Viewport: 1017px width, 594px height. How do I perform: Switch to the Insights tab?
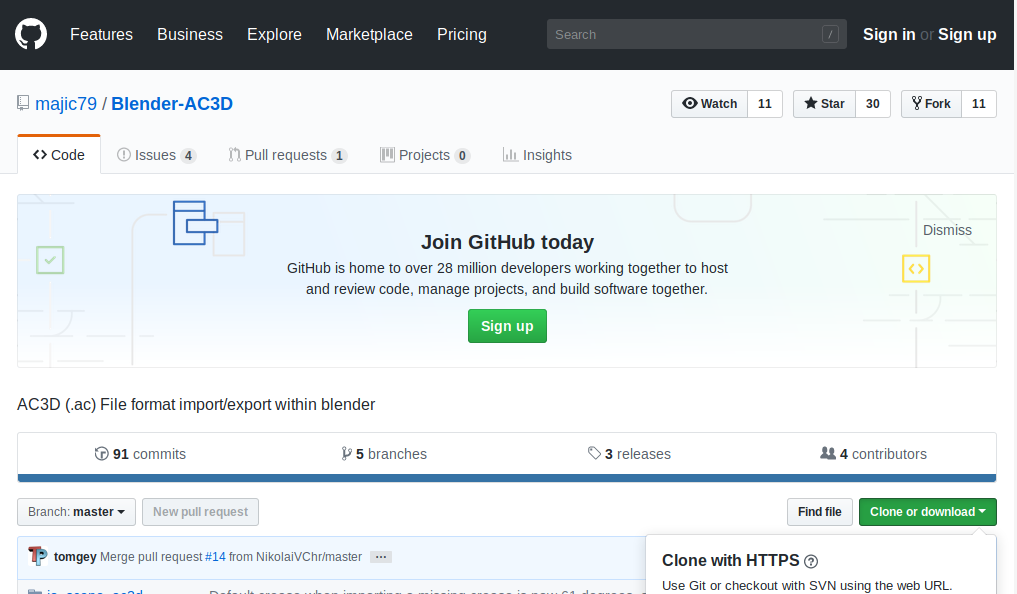(x=537, y=155)
